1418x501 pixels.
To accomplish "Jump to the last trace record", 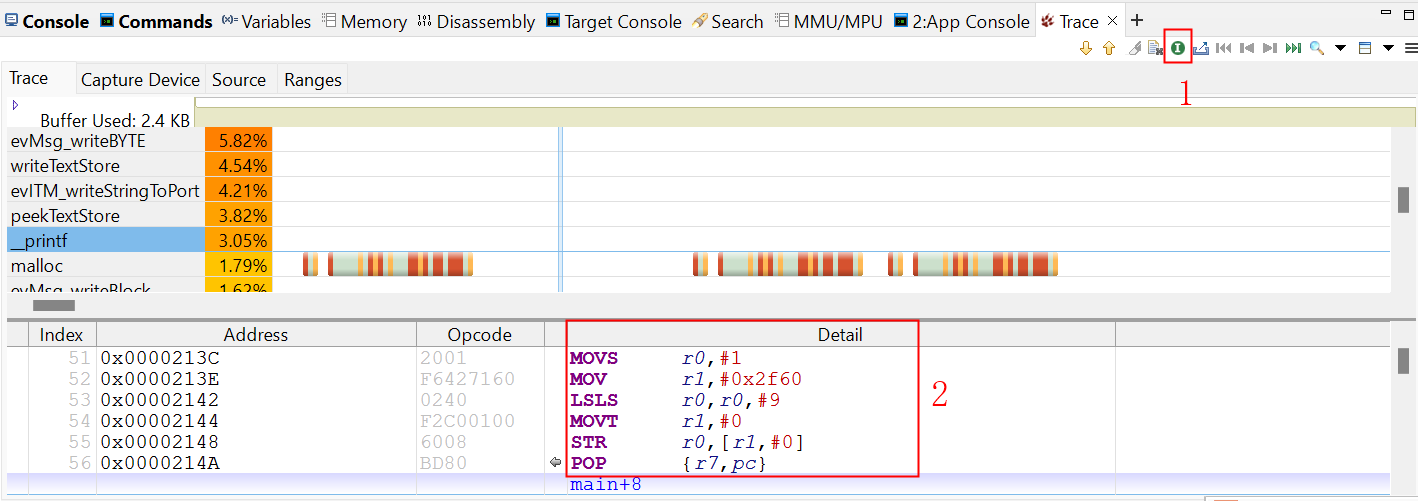I will [x=1293, y=48].
